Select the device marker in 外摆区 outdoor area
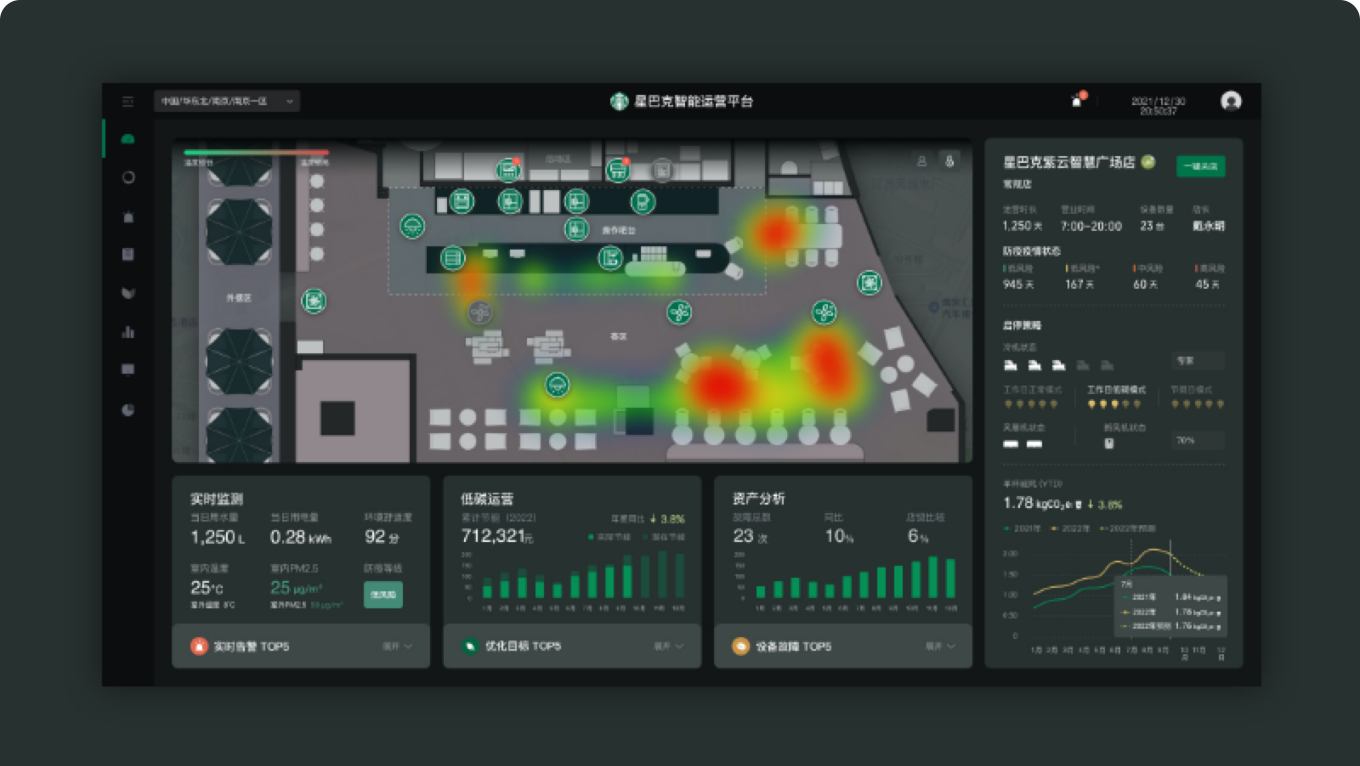This screenshot has height=766, width=1360. point(314,300)
